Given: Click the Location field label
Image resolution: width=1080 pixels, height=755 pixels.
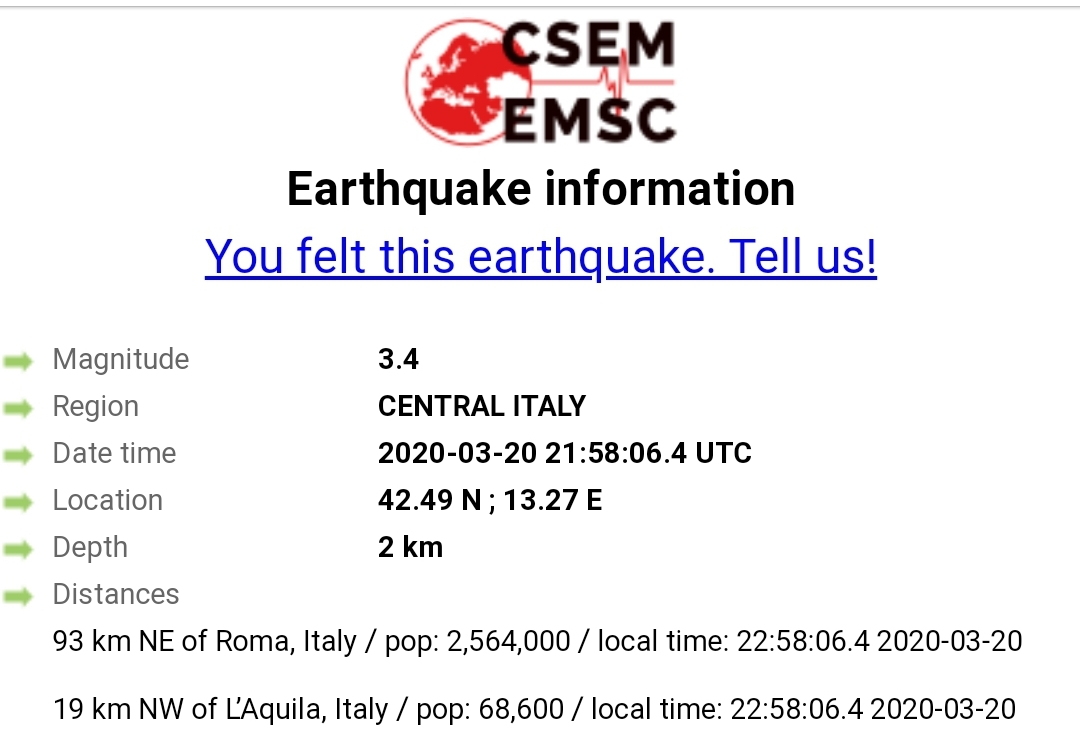Looking at the screenshot, I should pyautogui.click(x=107, y=500).
